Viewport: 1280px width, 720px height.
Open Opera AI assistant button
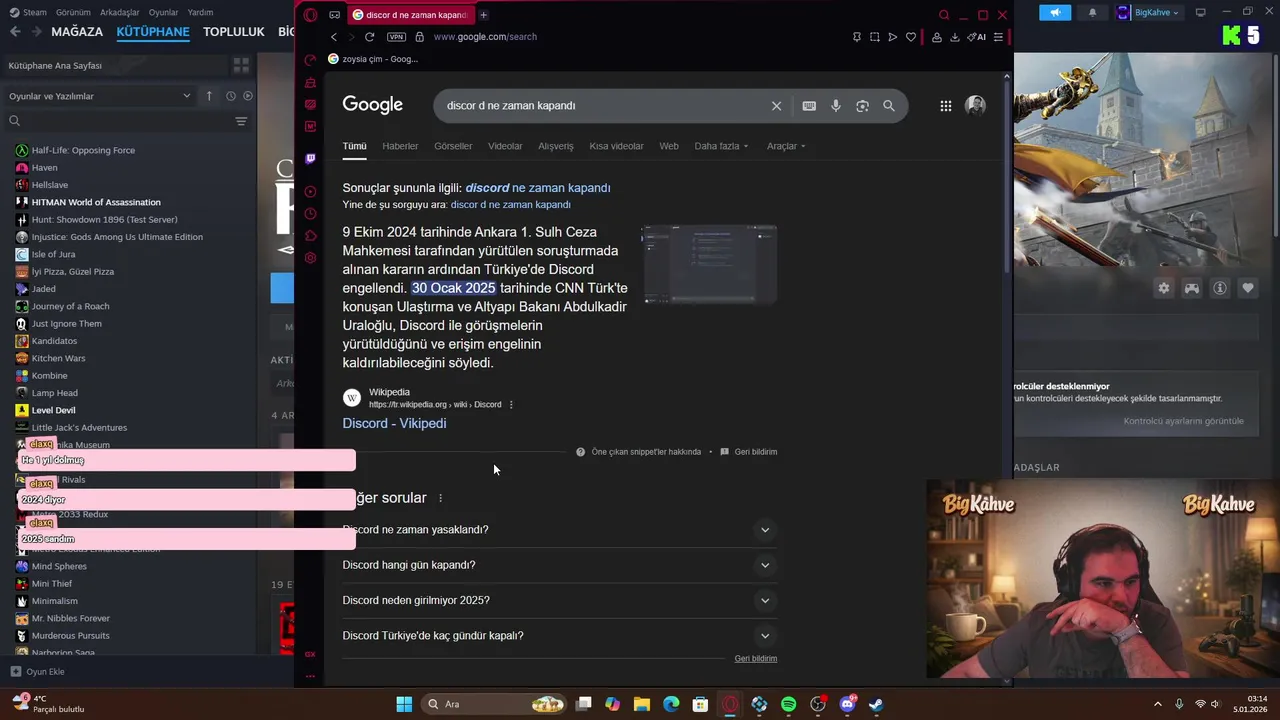[976, 37]
